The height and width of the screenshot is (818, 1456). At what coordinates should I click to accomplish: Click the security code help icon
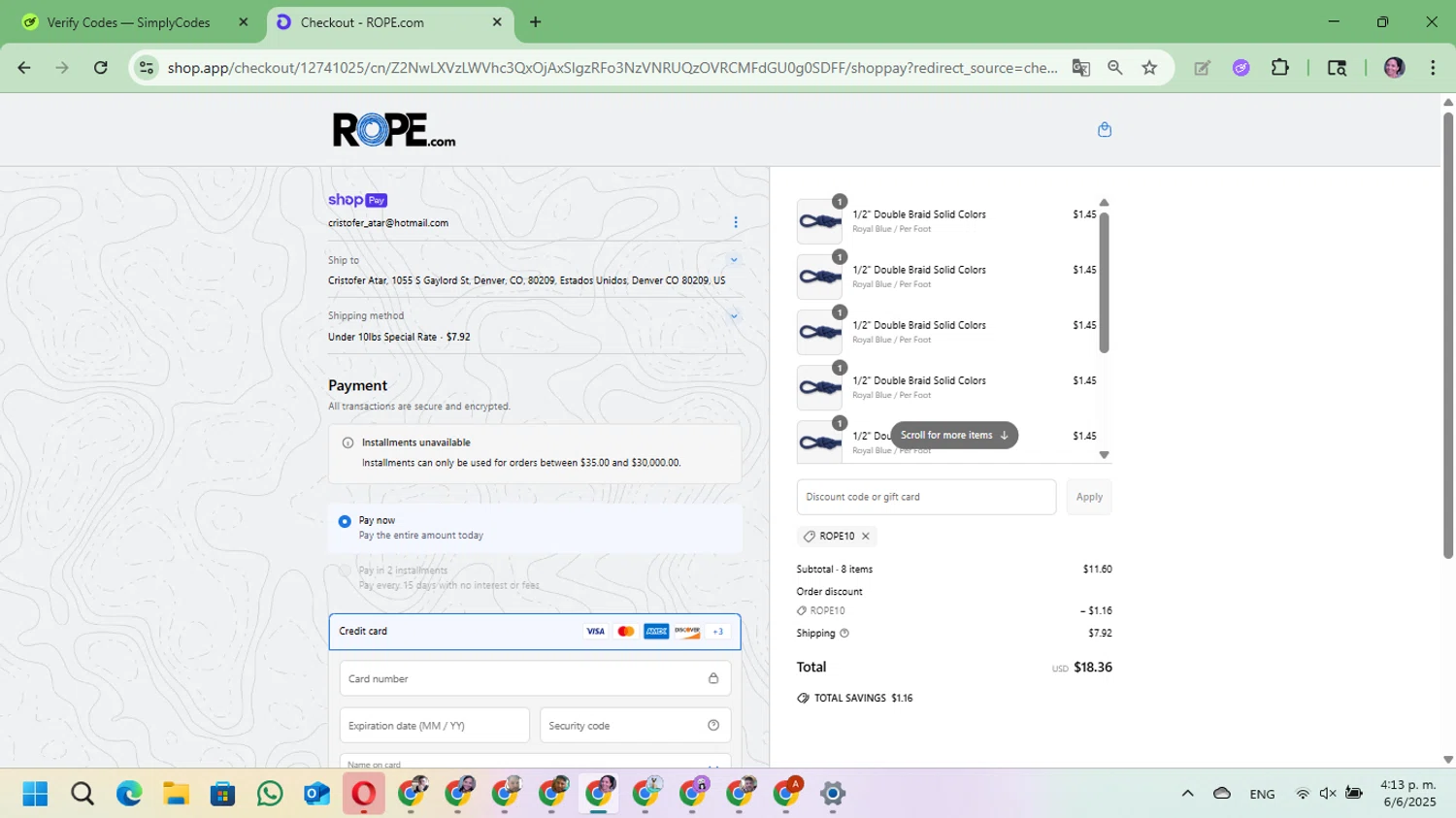click(712, 725)
